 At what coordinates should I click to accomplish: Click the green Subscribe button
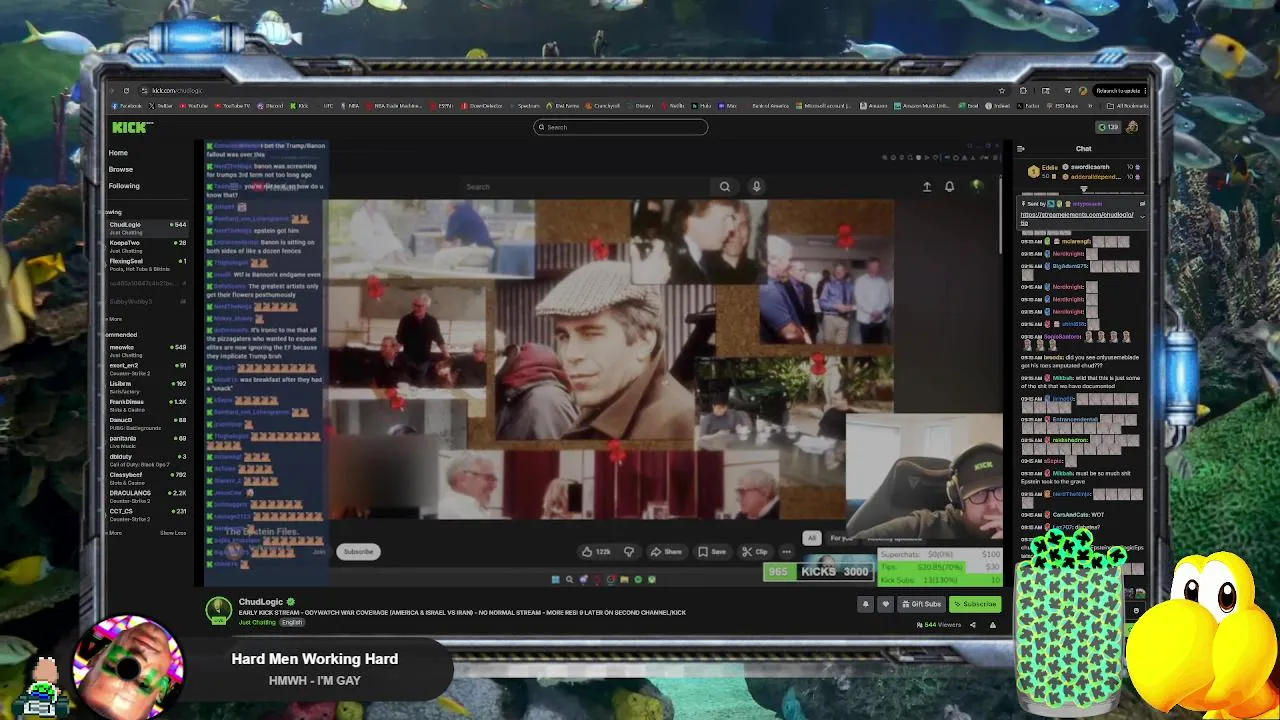[975, 604]
